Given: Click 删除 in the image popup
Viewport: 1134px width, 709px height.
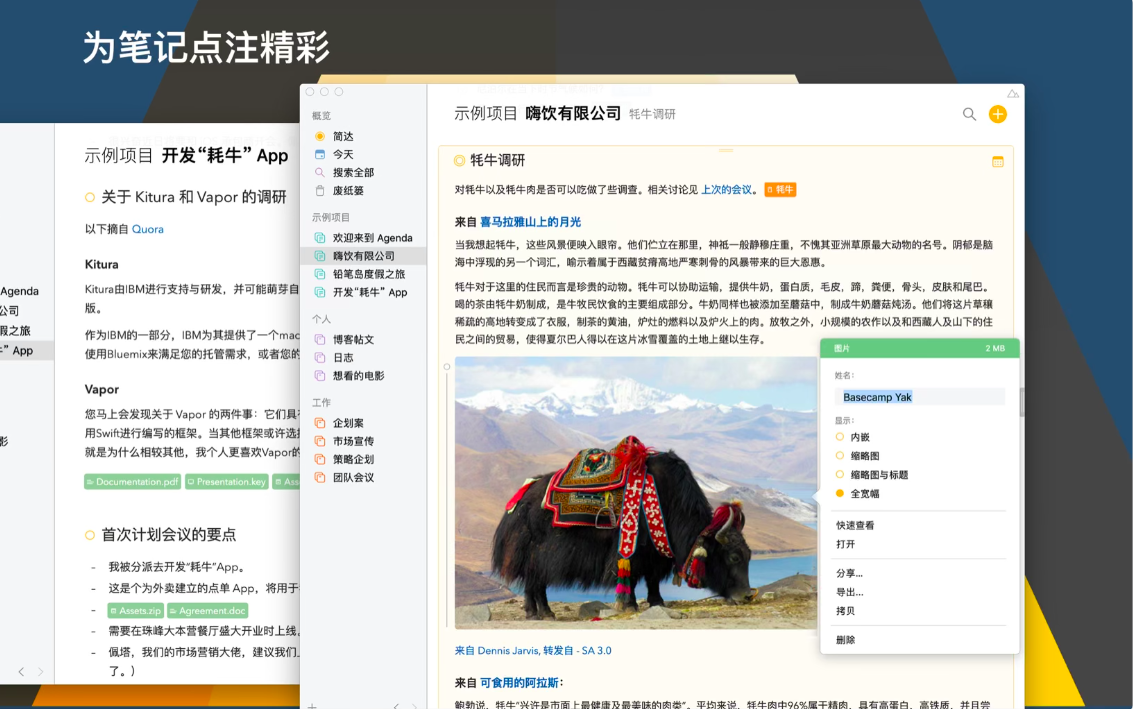Looking at the screenshot, I should pyautogui.click(x=846, y=640).
